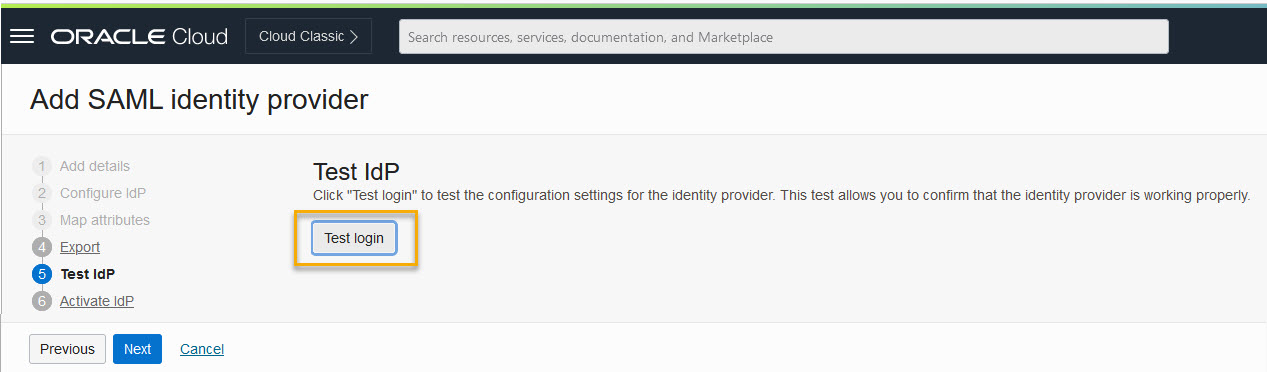Open the Cloud Classic switcher
The width and height of the screenshot is (1267, 372).
[308, 37]
